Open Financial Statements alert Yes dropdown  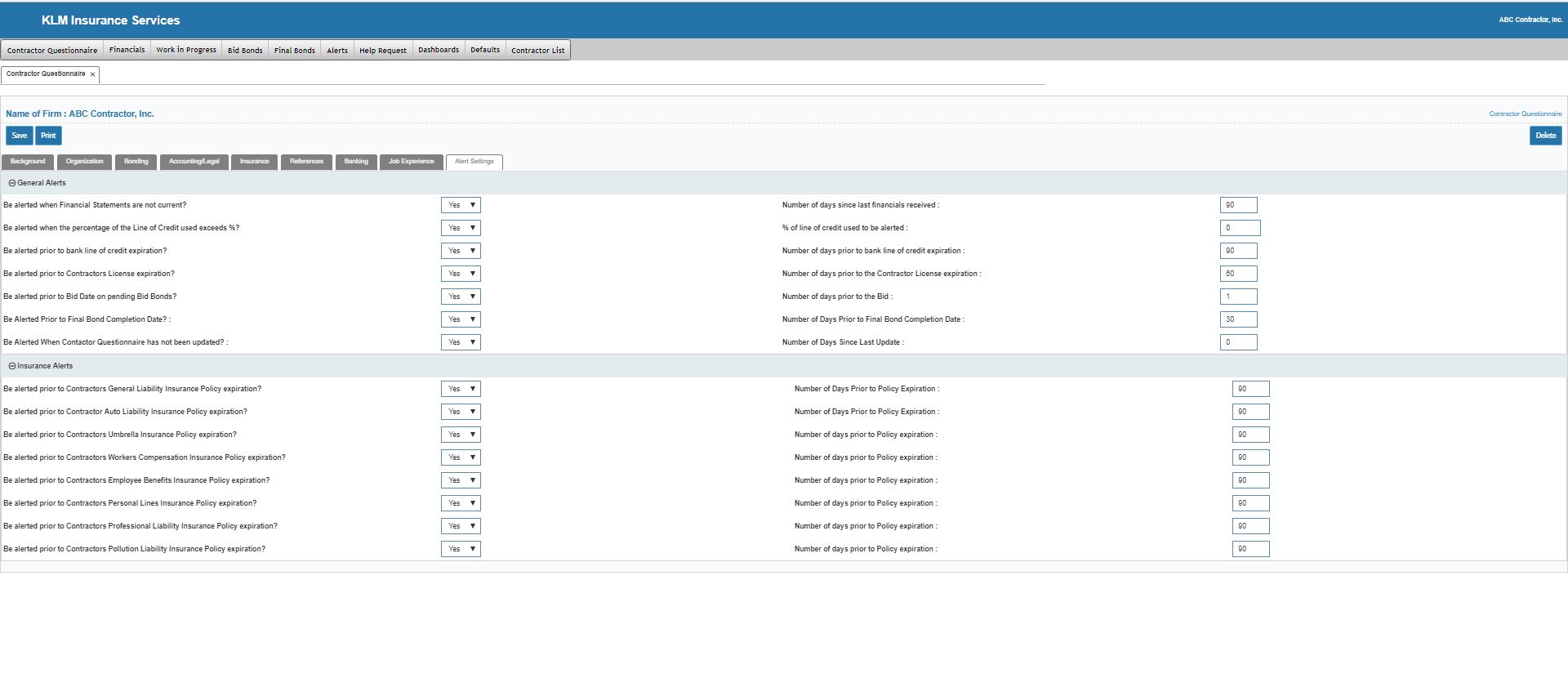coord(461,205)
